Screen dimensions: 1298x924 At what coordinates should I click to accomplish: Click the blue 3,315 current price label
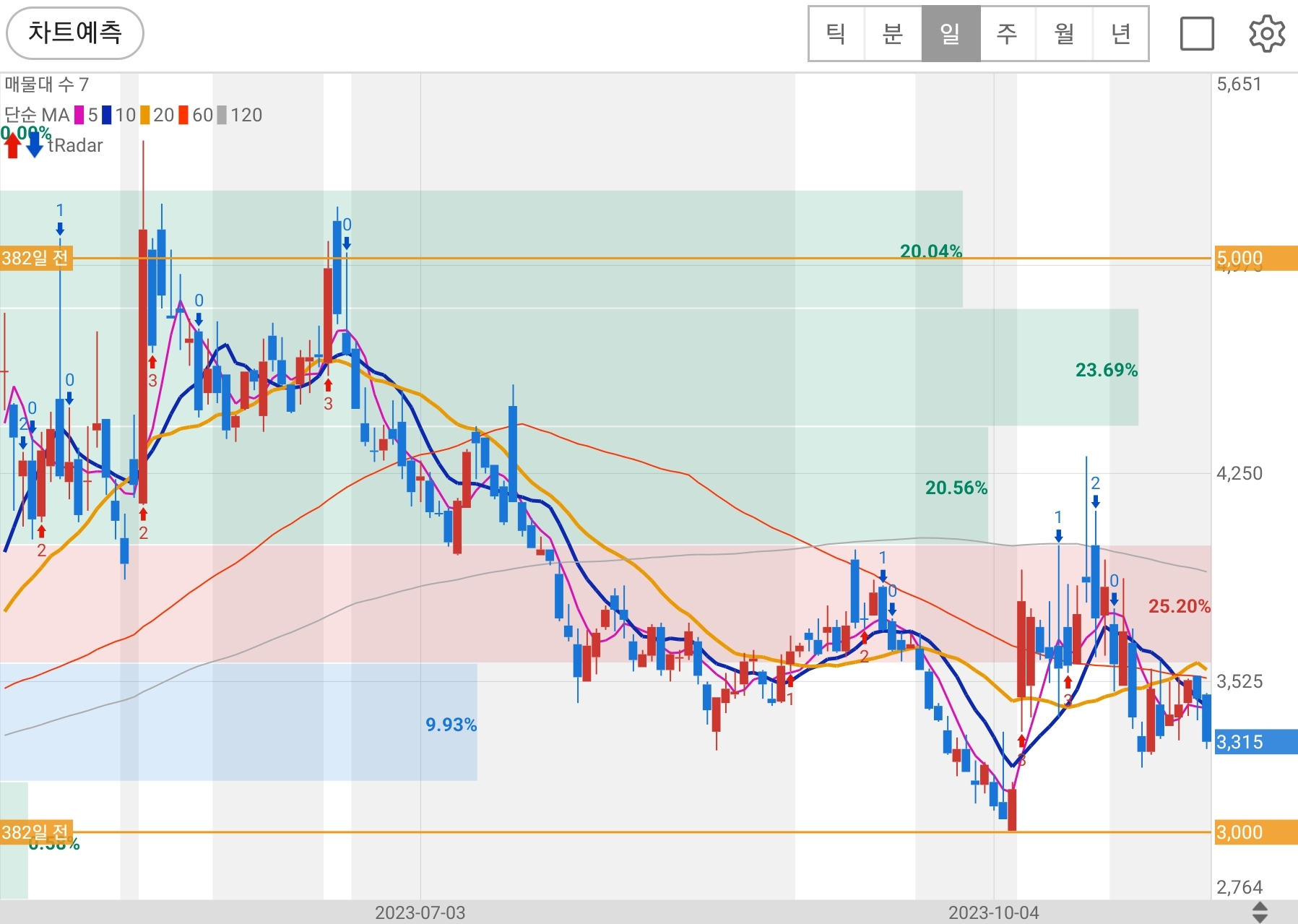[1256, 742]
